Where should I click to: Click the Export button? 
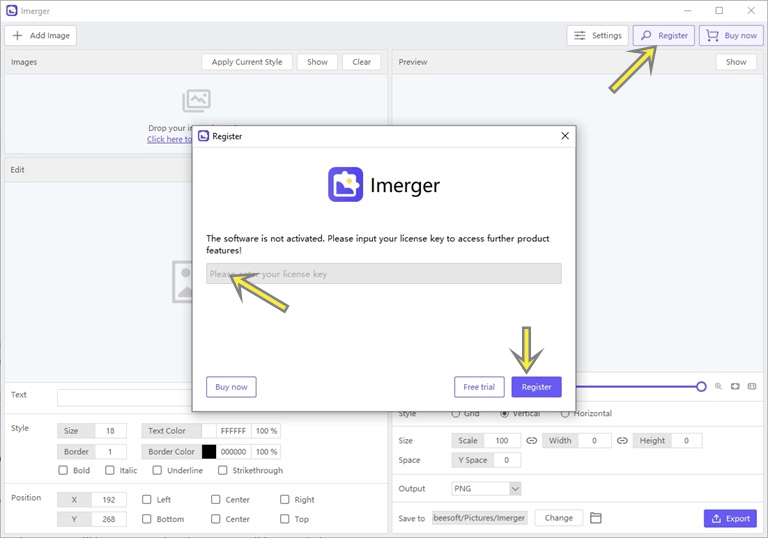pyautogui.click(x=730, y=518)
